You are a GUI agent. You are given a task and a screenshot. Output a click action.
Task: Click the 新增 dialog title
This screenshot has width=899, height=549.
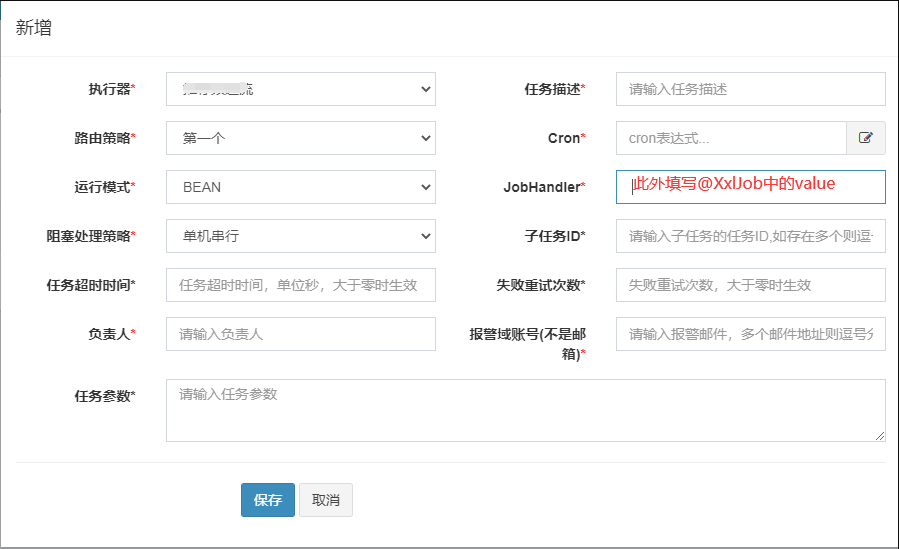click(x=34, y=28)
